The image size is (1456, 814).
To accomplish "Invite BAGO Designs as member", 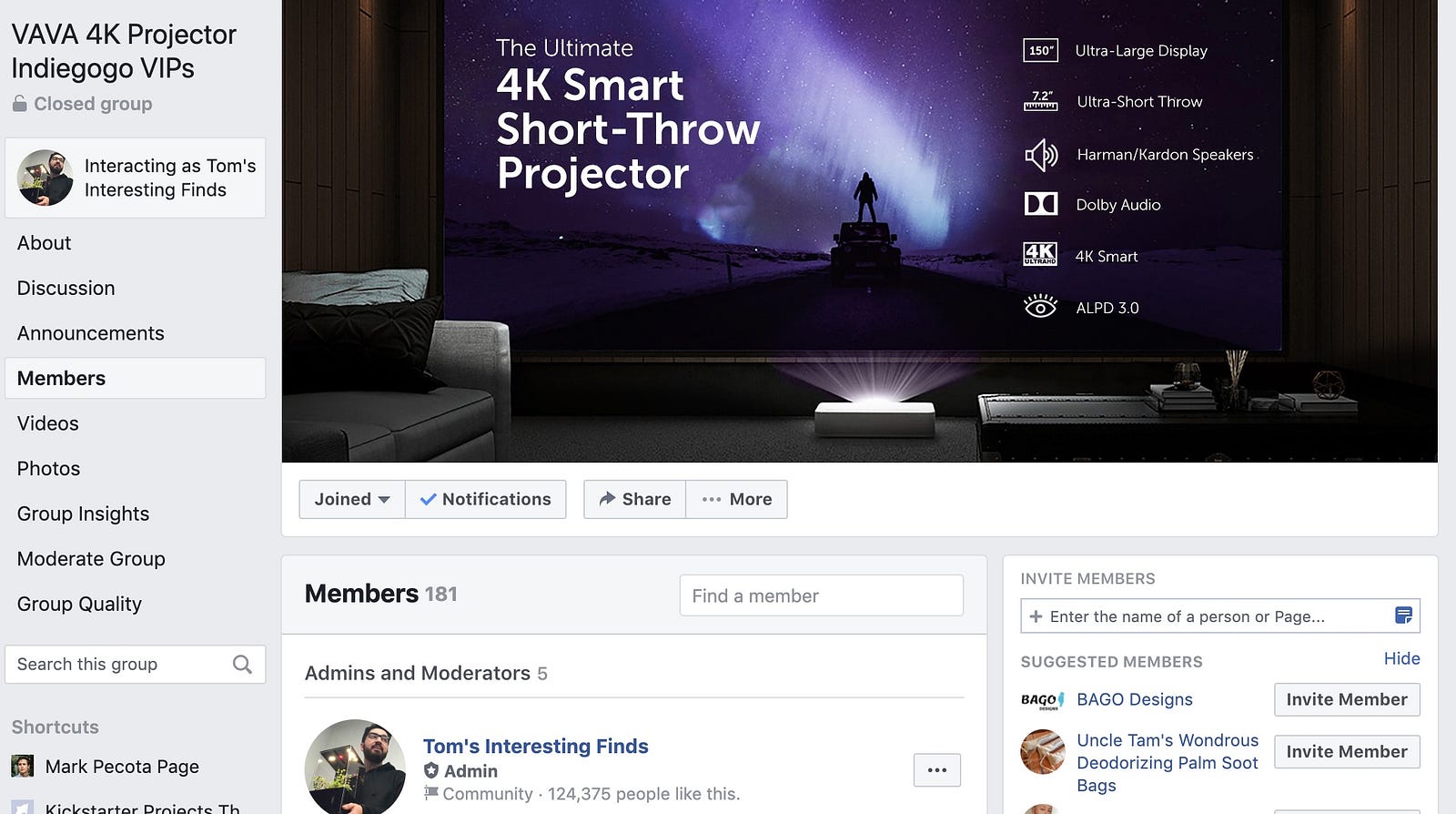I will pyautogui.click(x=1347, y=699).
